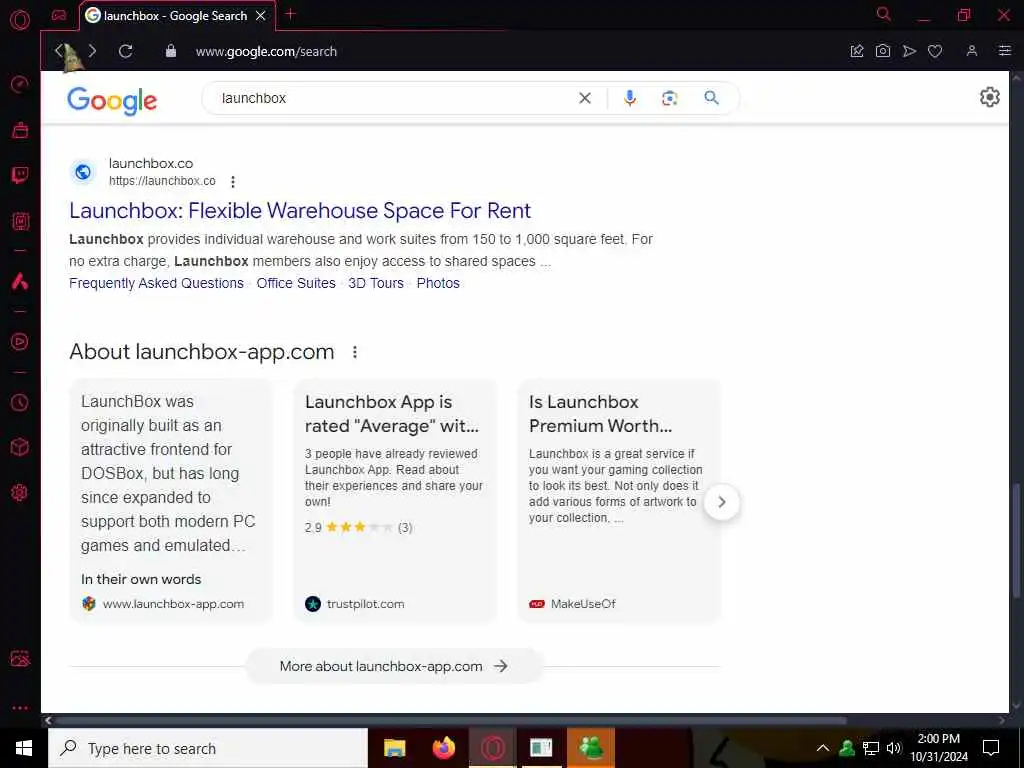Open the 3D Tours sitelink
This screenshot has width=1024, height=768.
[376, 283]
